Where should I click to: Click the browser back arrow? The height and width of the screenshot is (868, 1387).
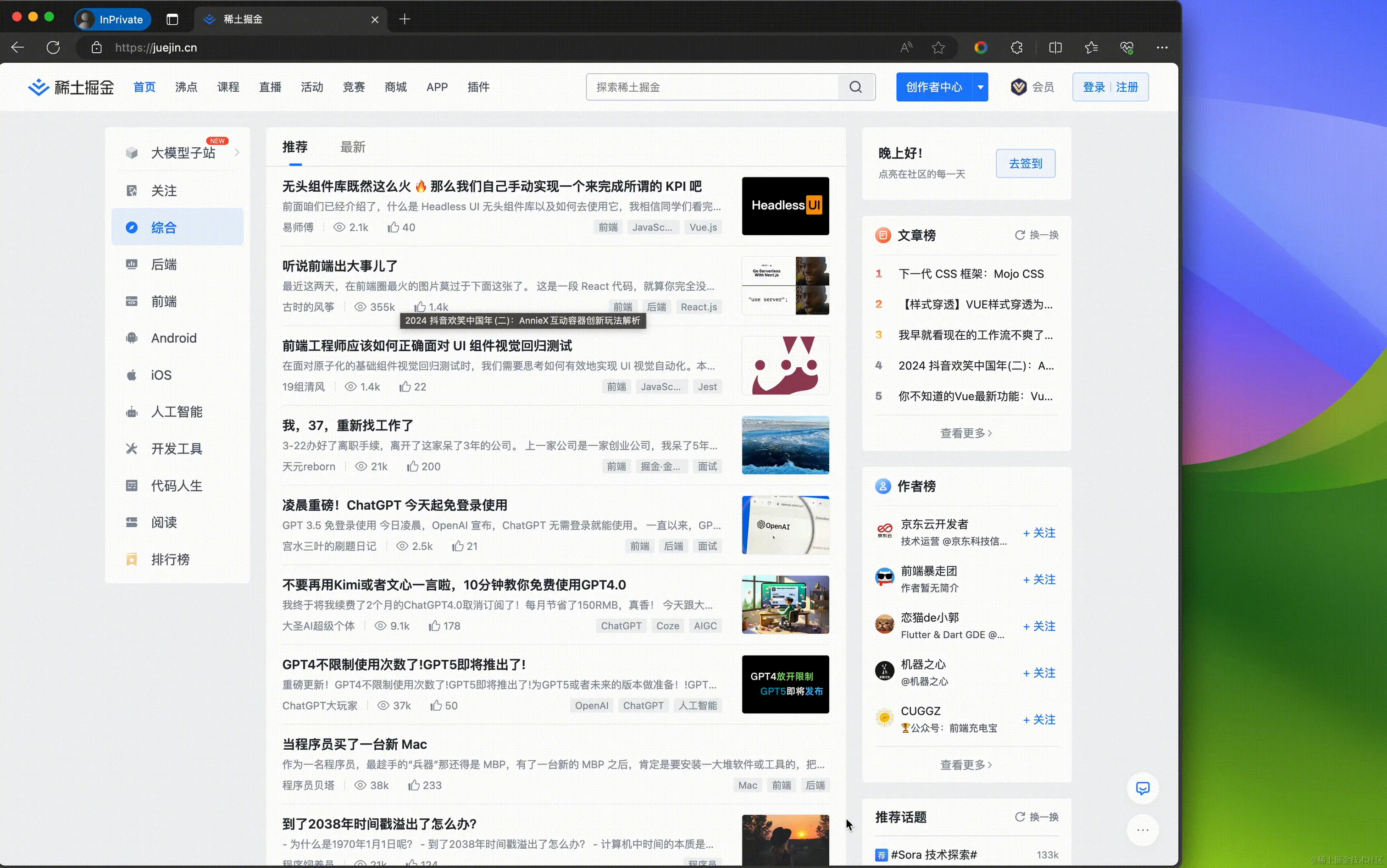click(x=18, y=48)
